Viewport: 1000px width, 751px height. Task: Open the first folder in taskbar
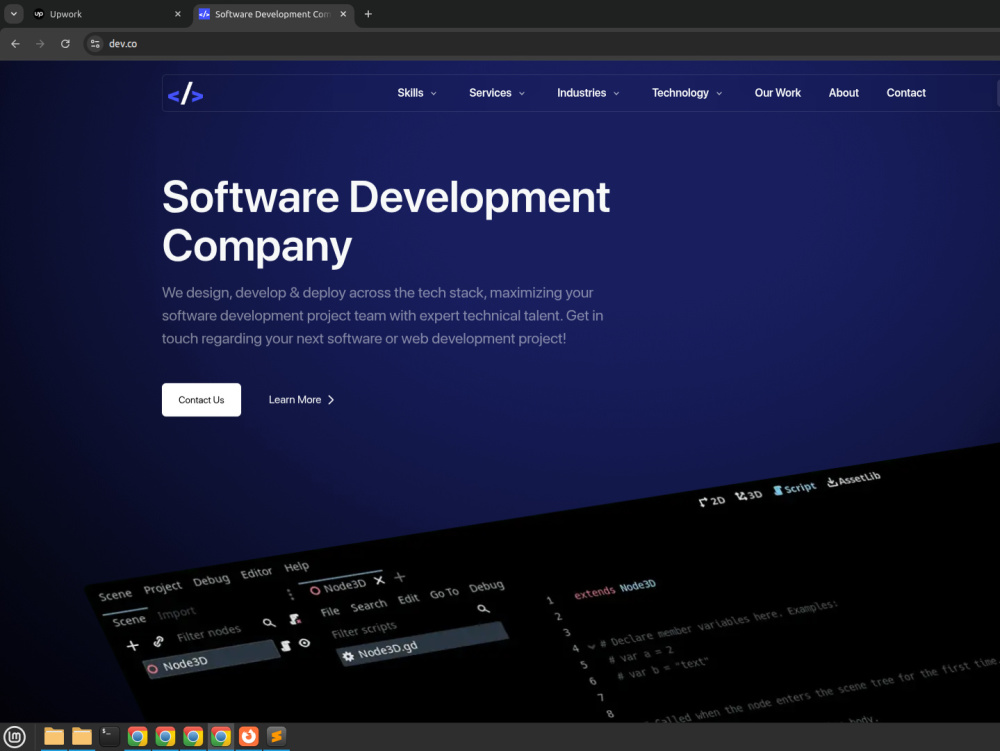[x=54, y=737]
